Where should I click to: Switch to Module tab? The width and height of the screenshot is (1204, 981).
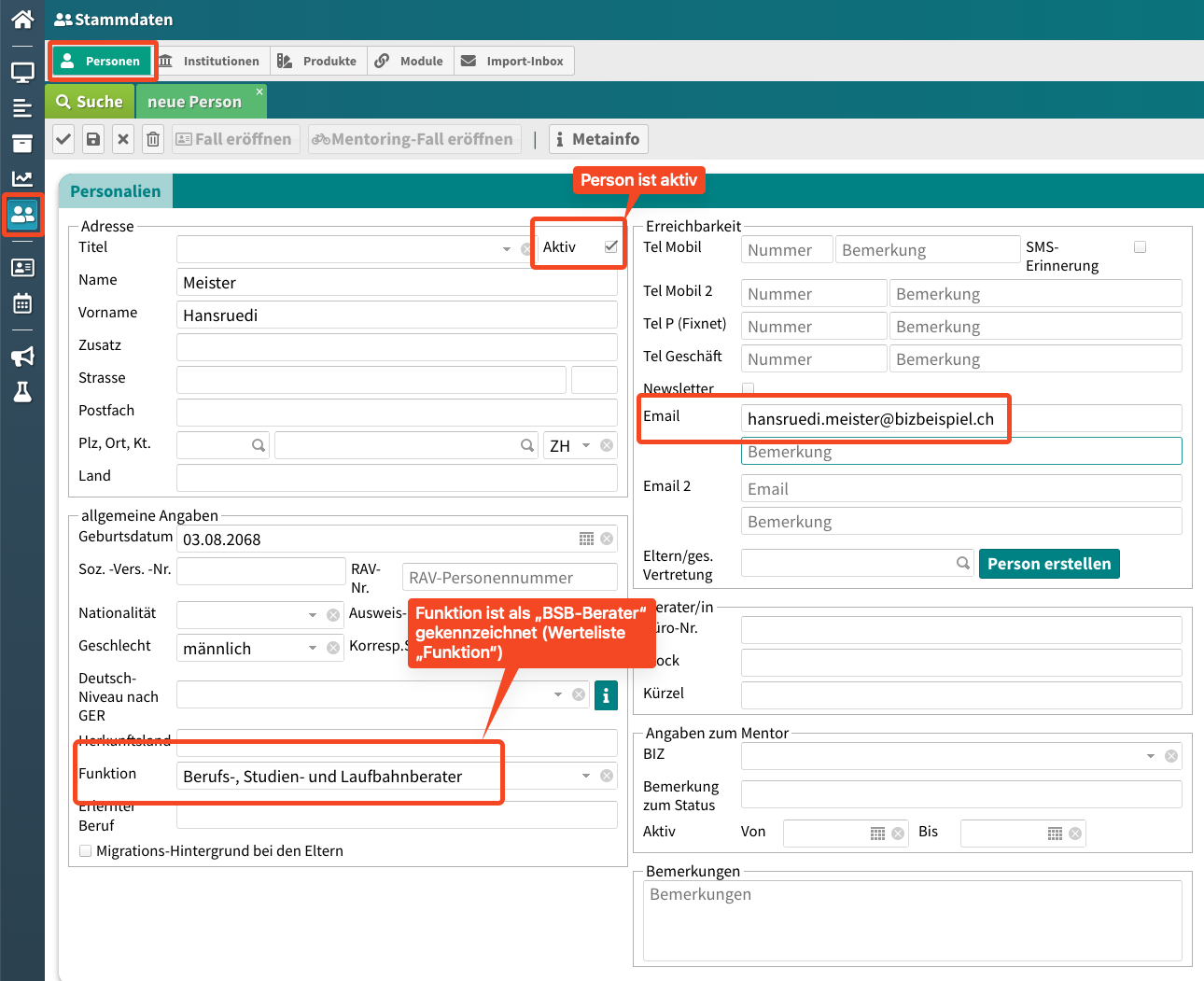[411, 61]
